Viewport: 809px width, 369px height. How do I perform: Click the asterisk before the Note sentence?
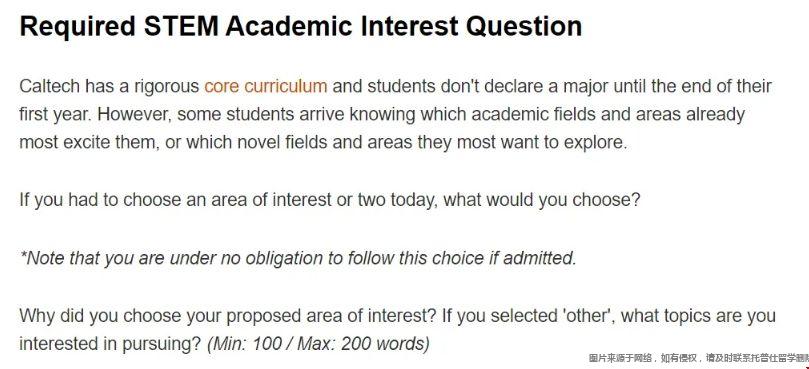(23, 255)
